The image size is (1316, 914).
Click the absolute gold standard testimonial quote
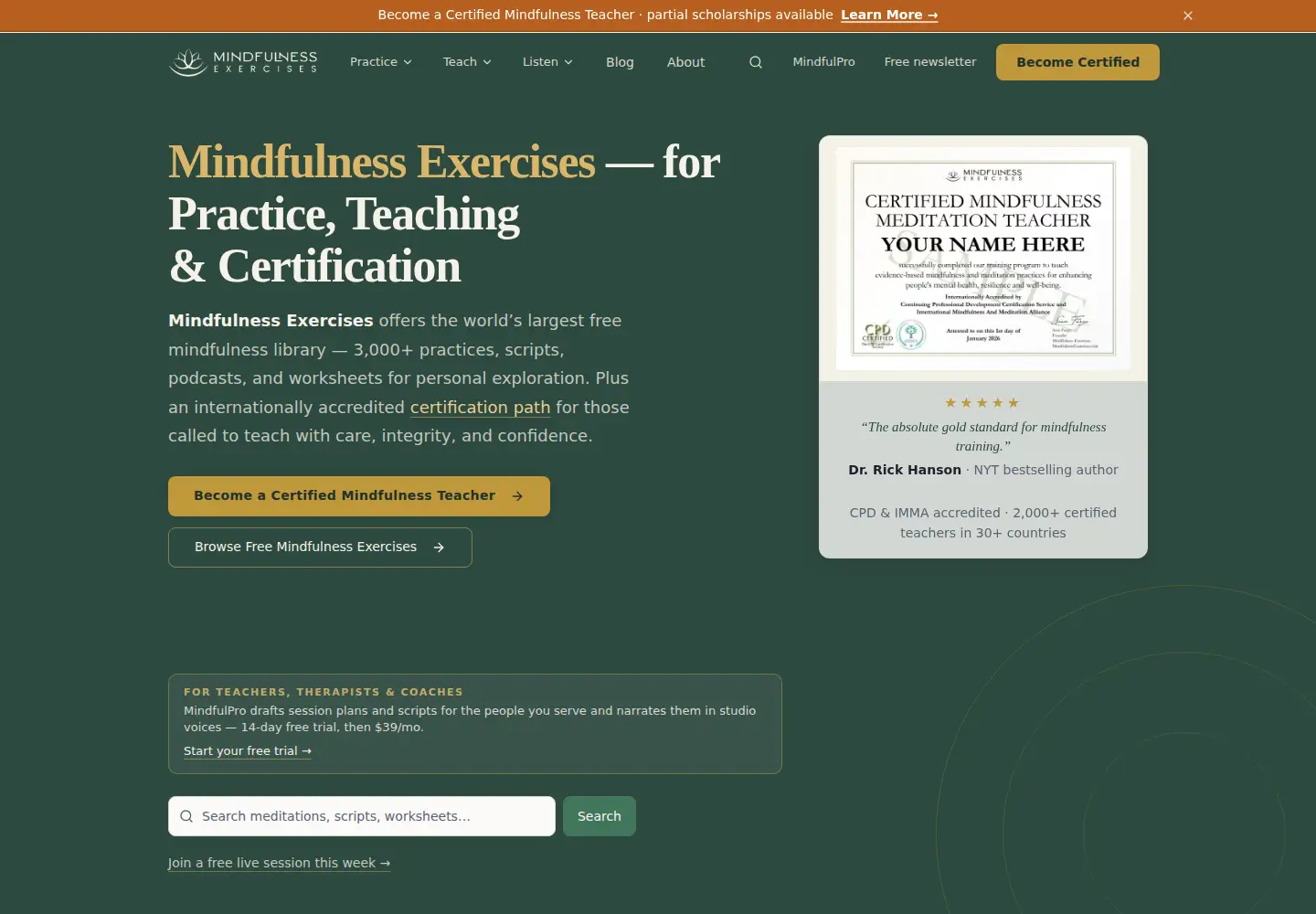(983, 437)
